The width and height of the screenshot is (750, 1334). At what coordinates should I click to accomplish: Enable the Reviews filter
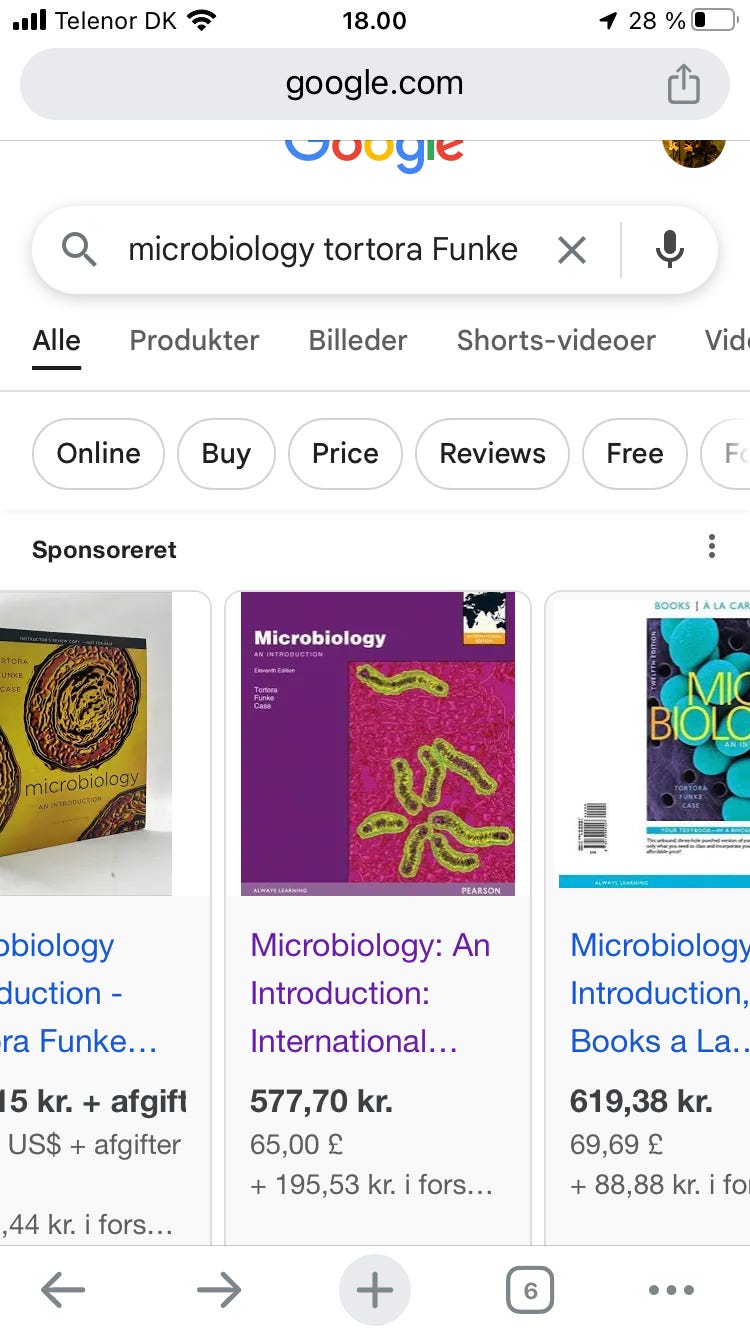tap(491, 453)
